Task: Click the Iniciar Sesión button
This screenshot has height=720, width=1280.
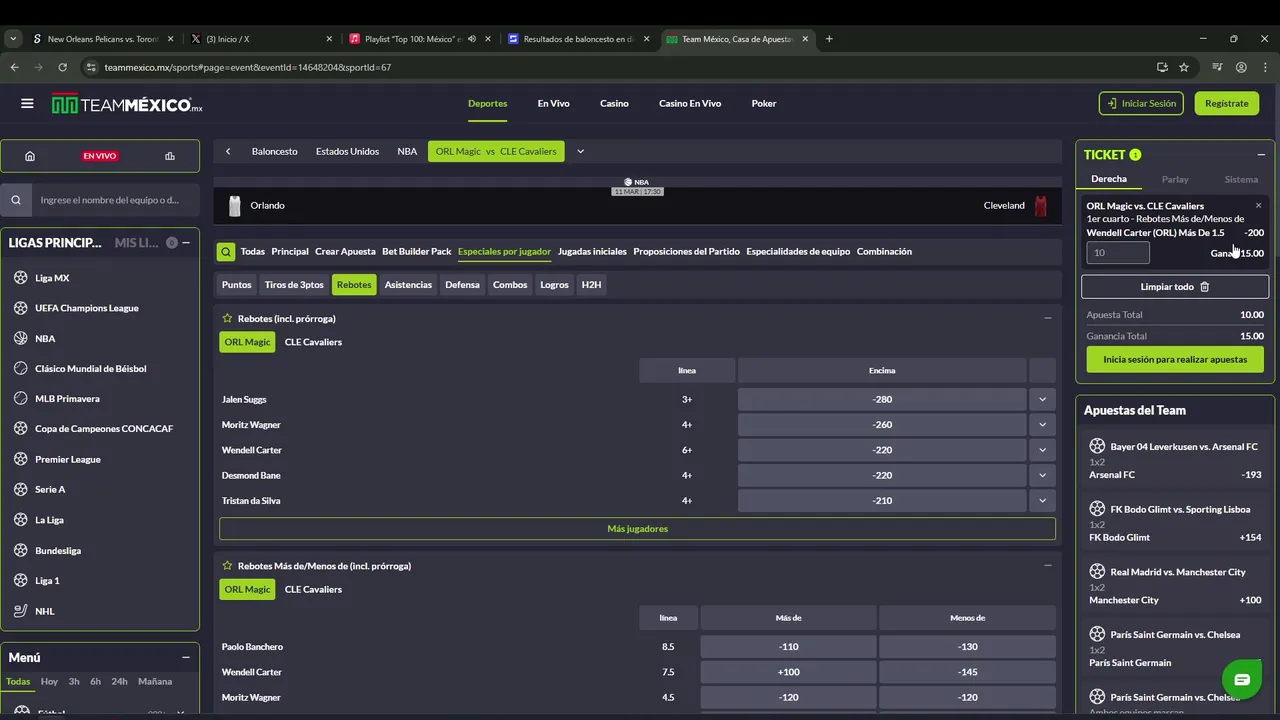Action: coord(1141,103)
